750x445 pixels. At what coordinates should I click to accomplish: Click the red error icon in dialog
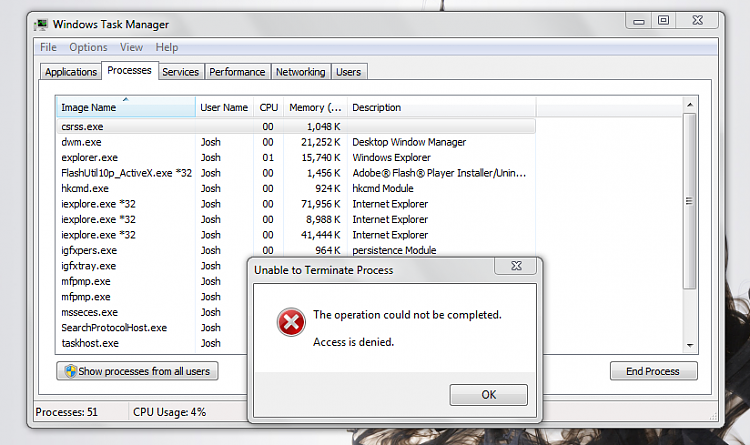(291, 322)
